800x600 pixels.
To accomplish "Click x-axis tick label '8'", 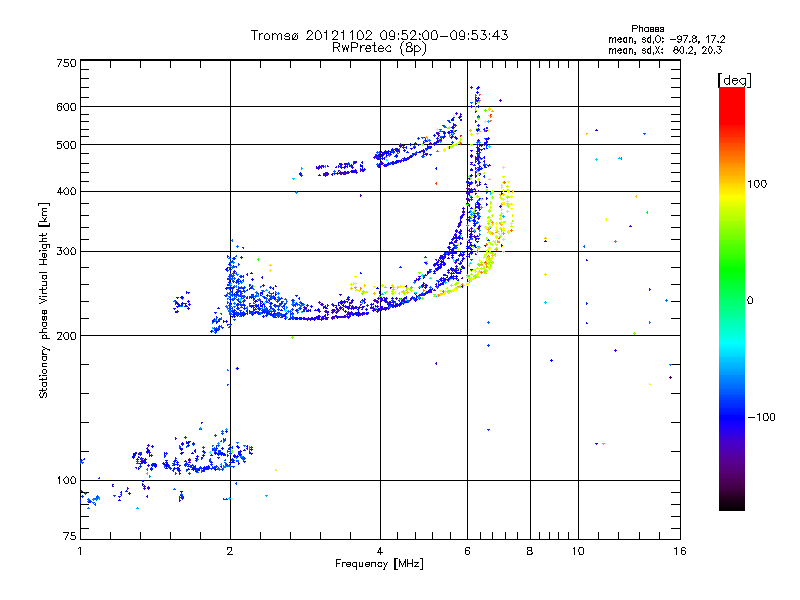I will (x=530, y=551).
